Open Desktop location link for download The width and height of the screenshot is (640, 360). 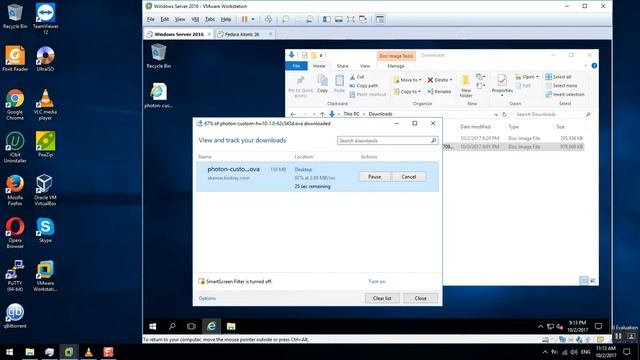303,169
